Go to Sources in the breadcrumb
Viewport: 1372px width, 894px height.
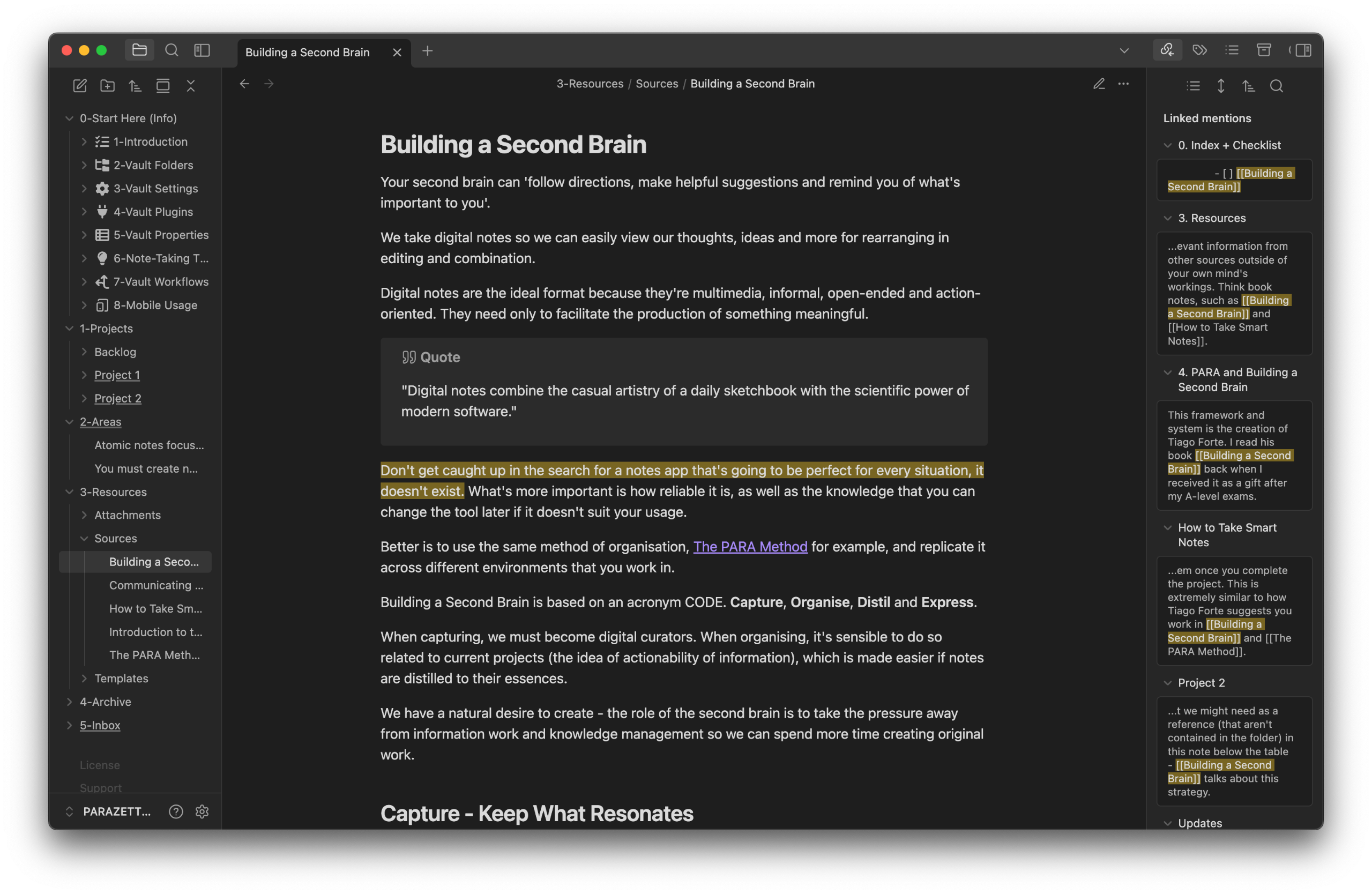pyautogui.click(x=657, y=84)
